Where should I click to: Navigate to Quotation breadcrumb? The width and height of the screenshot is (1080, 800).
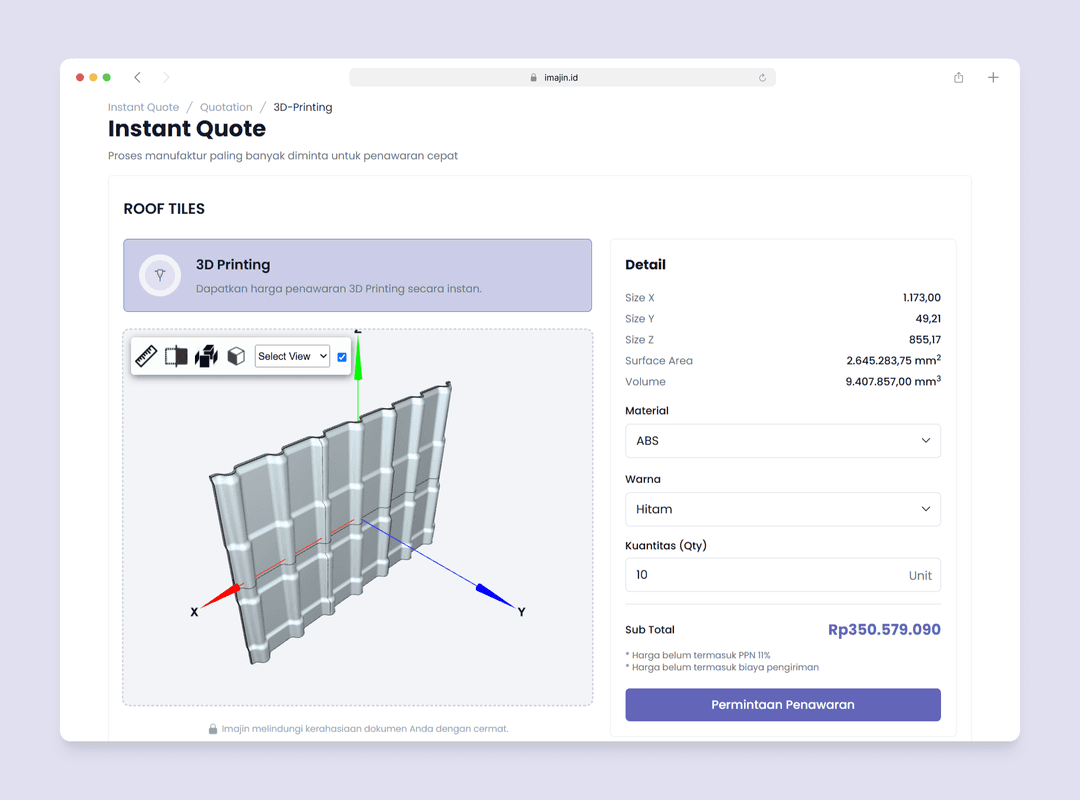(226, 107)
